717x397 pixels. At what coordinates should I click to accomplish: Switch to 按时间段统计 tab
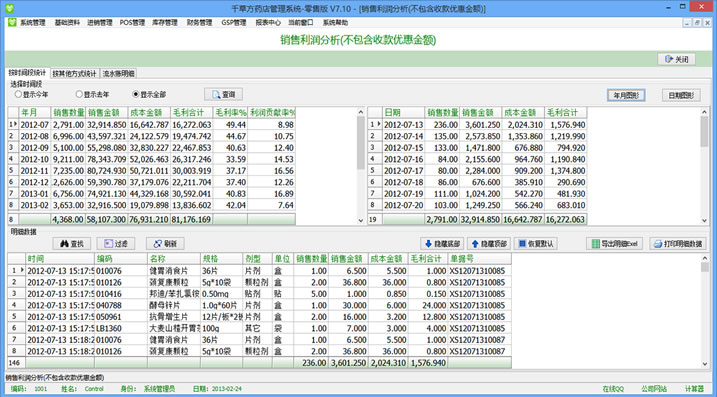click(27, 73)
